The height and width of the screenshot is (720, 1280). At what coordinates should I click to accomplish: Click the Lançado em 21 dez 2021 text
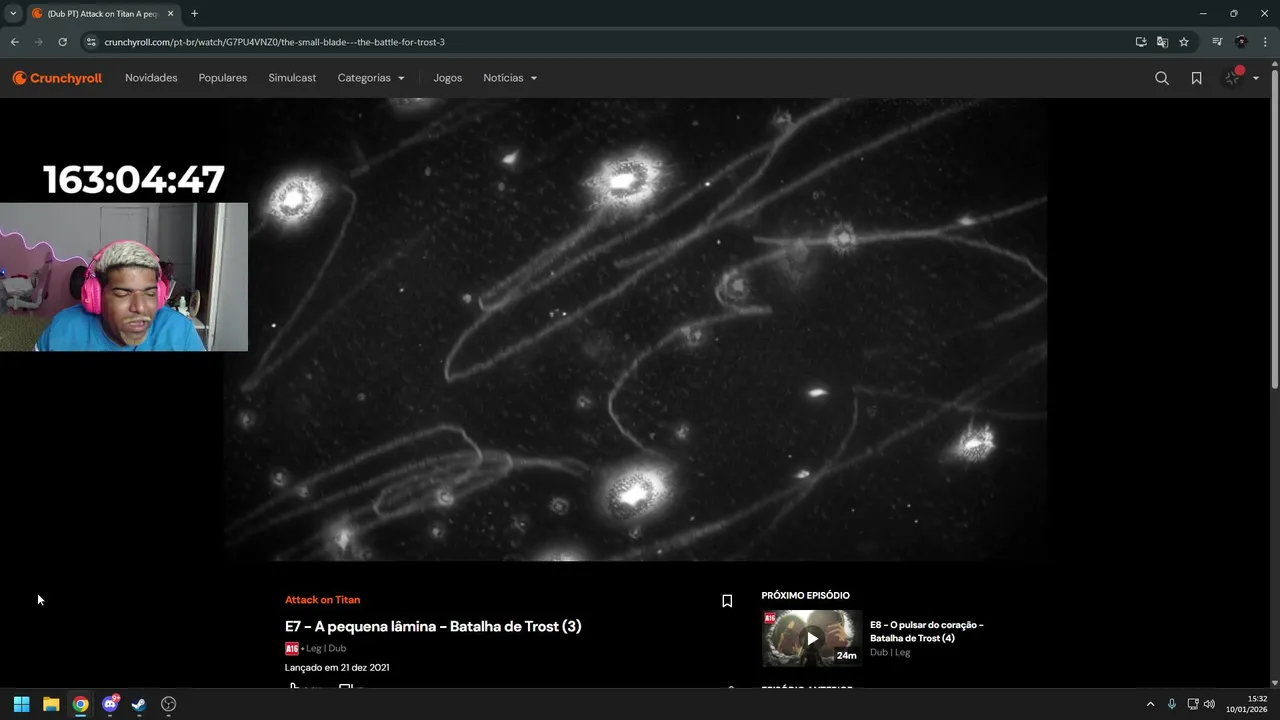(x=337, y=667)
